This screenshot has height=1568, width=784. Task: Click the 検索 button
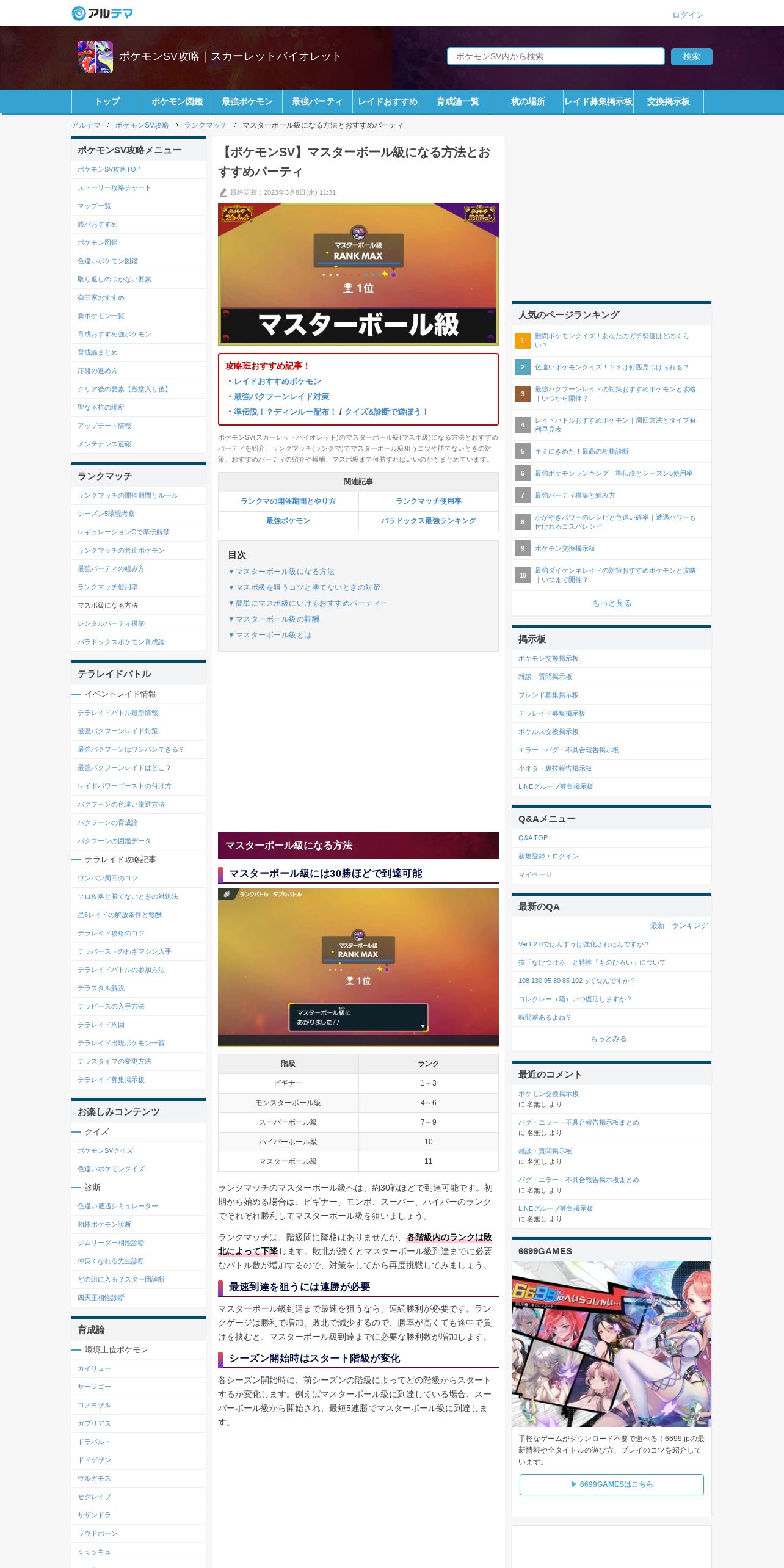(x=691, y=56)
